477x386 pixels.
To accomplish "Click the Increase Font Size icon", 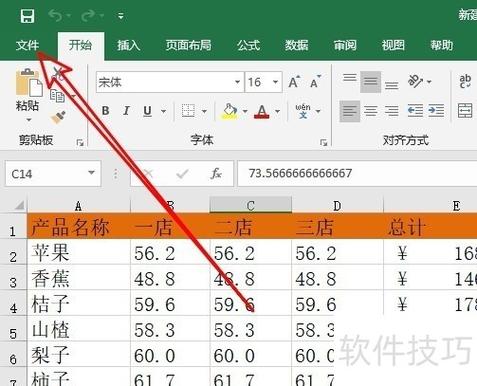I will click(295, 82).
